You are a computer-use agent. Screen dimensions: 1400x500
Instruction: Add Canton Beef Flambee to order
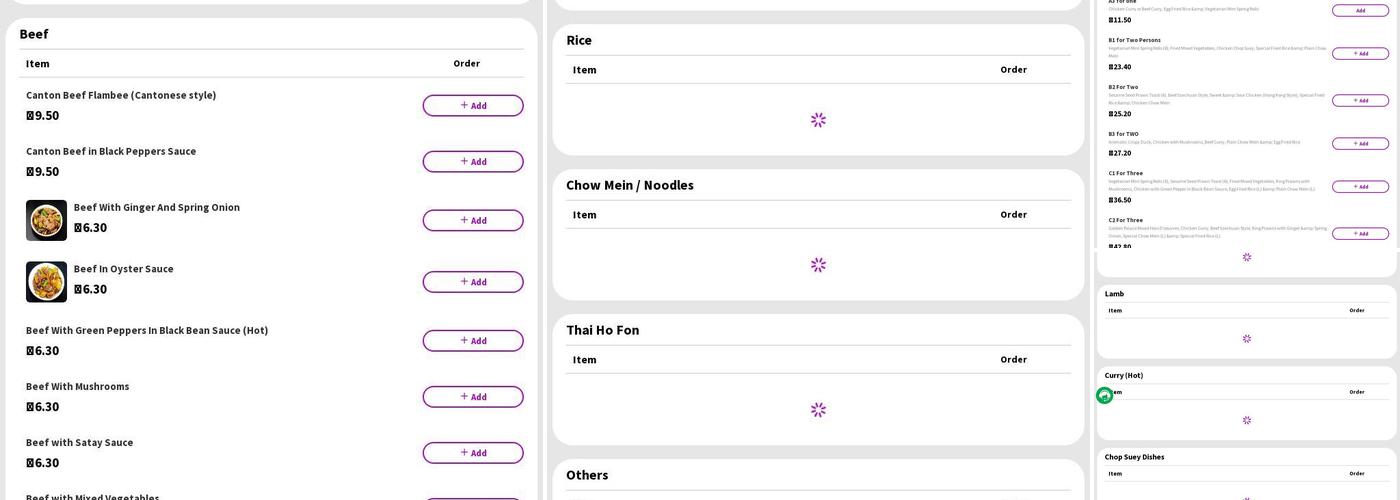coord(472,106)
